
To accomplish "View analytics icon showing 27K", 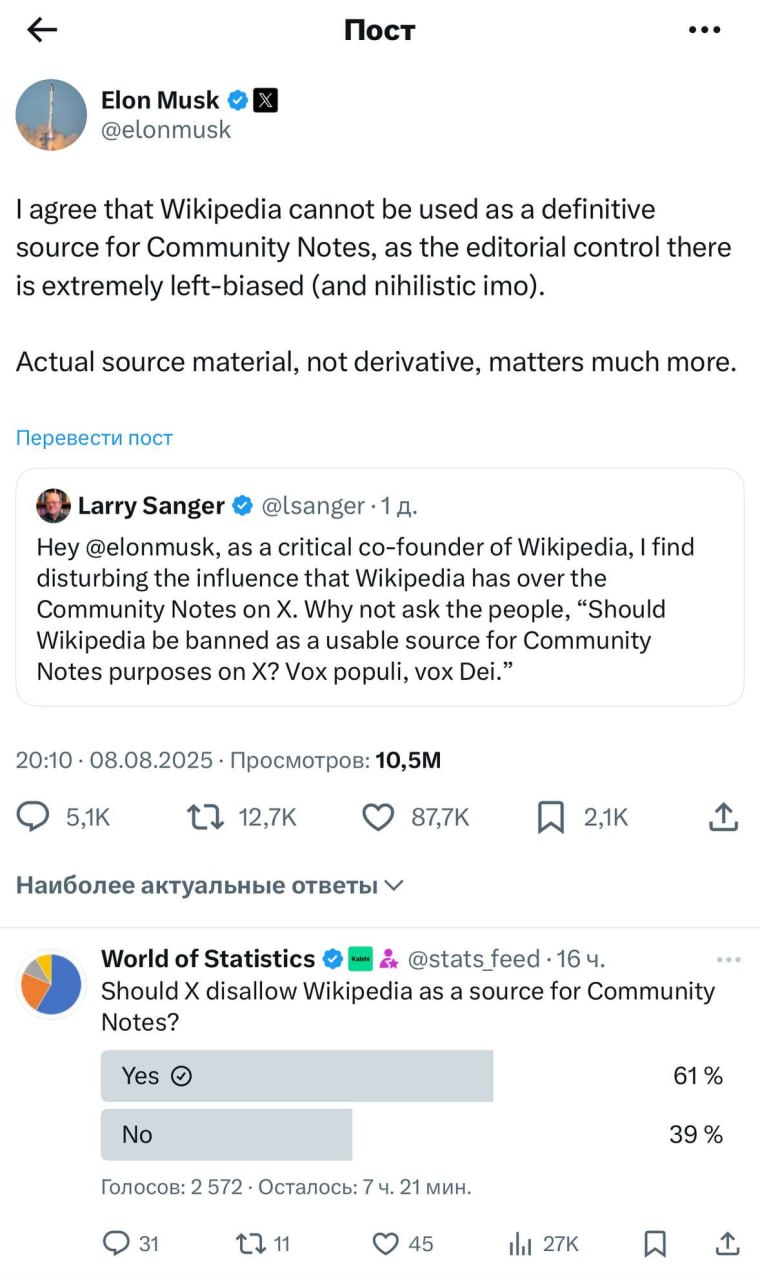I will [x=520, y=1243].
